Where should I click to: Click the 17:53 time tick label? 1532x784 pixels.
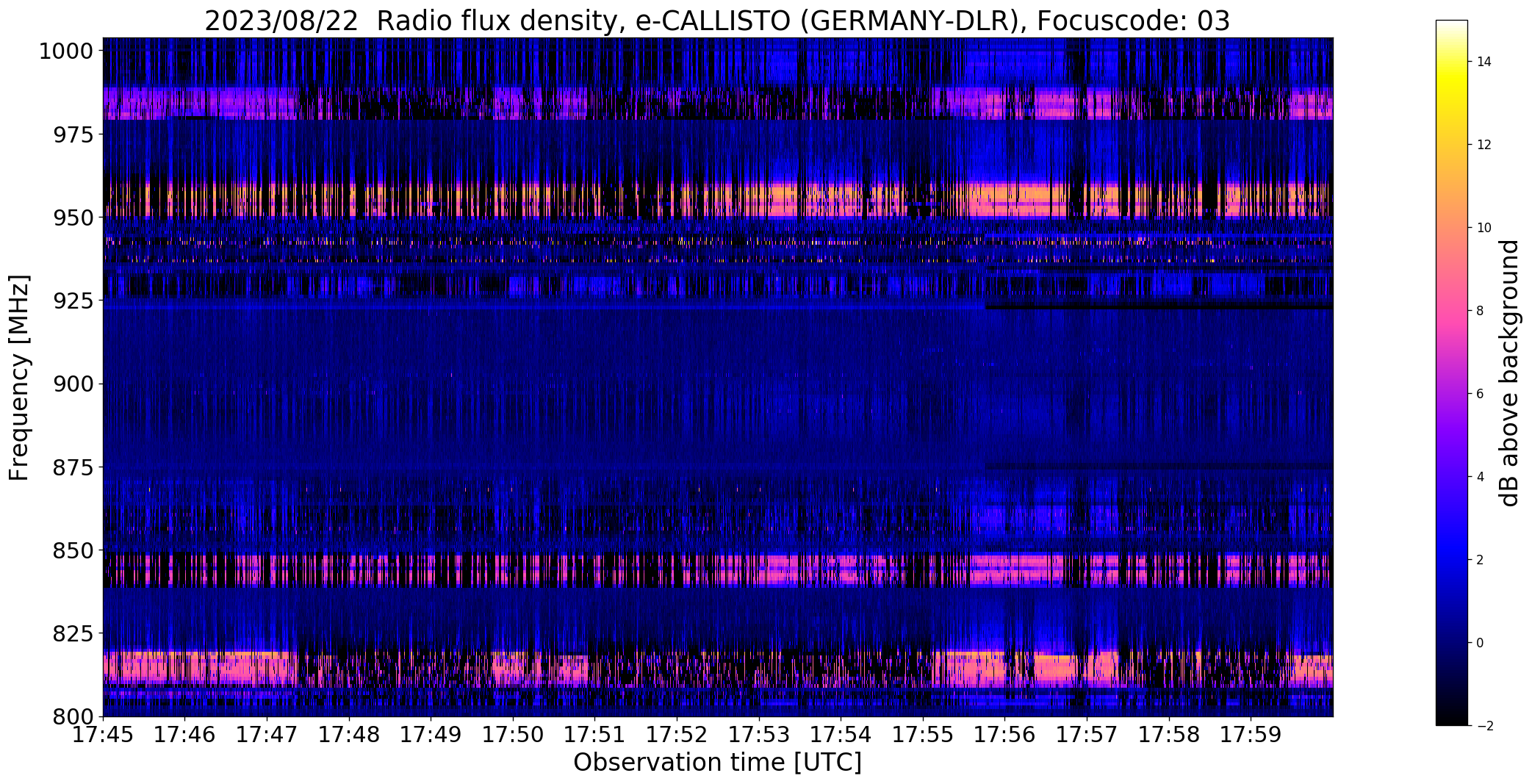pos(759,734)
